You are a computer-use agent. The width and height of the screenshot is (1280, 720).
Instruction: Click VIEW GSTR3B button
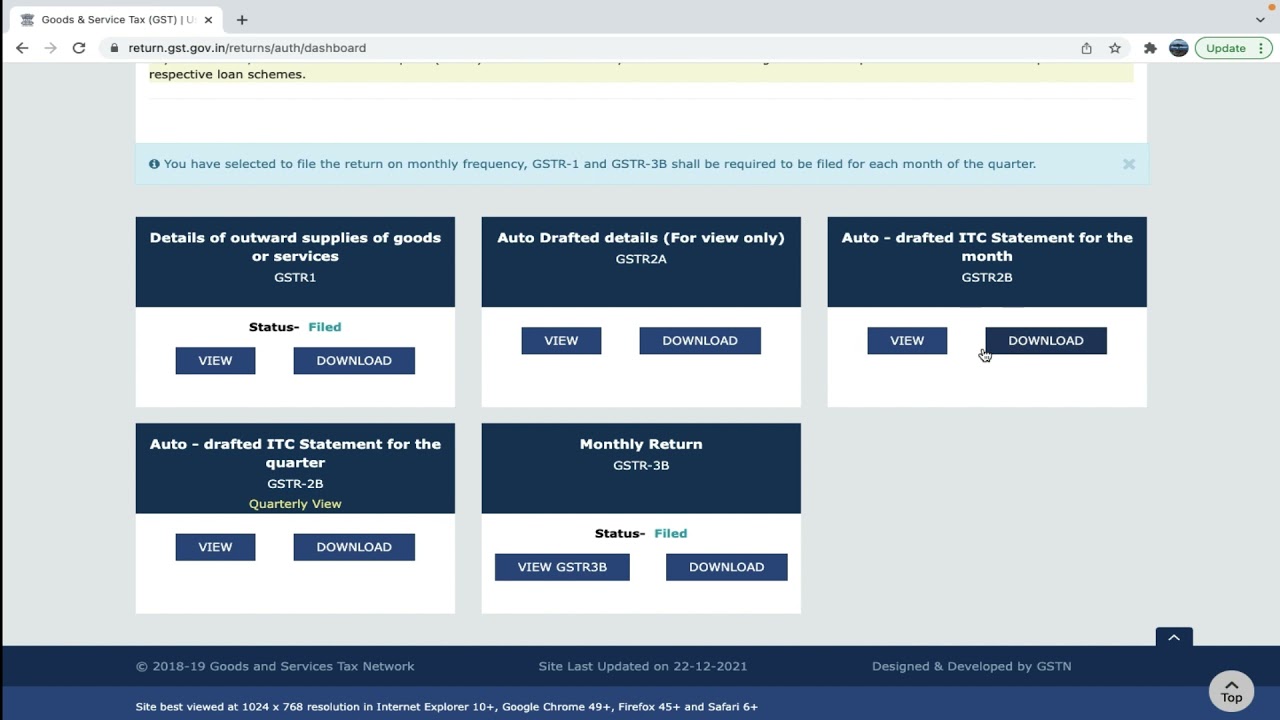pos(562,567)
